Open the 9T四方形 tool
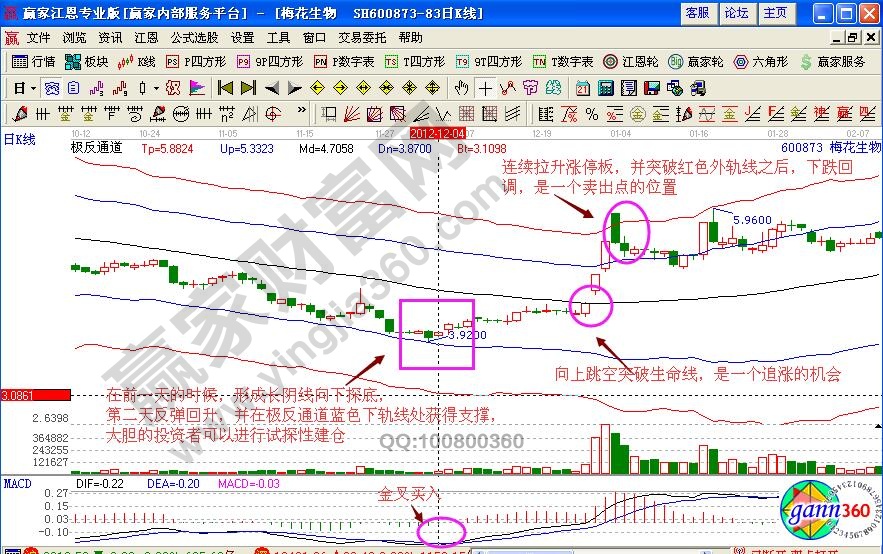Viewport: 883px width, 554px height. tap(489, 62)
